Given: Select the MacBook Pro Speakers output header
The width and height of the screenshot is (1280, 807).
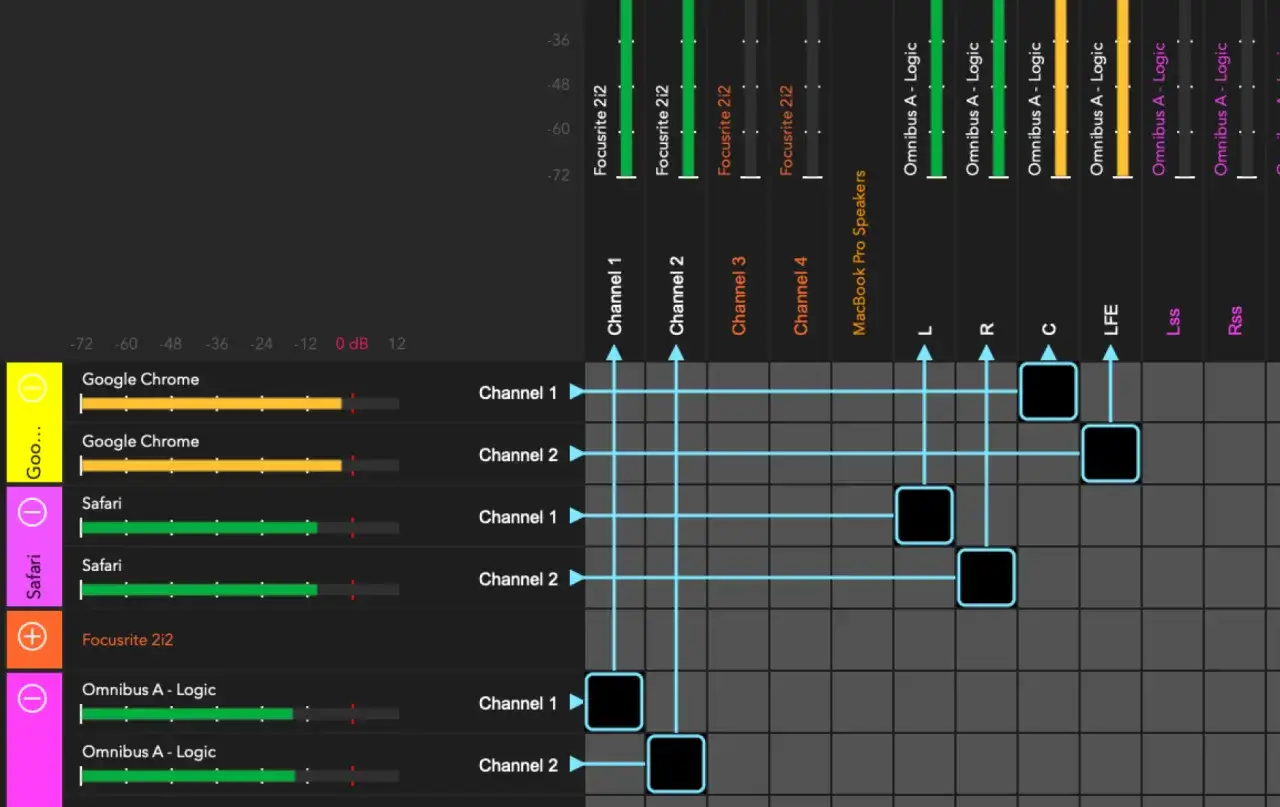Looking at the screenshot, I should click(x=858, y=252).
